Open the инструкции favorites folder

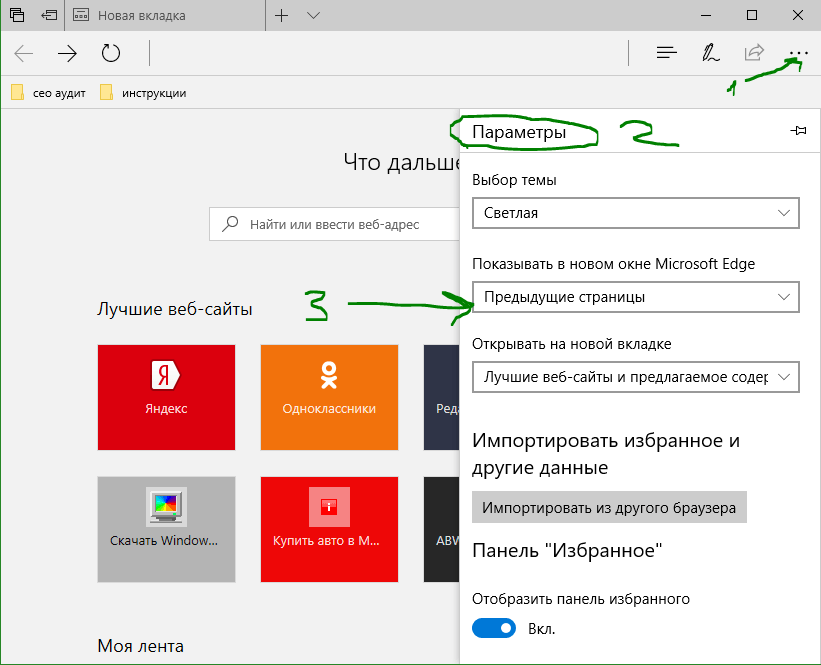[x=143, y=93]
